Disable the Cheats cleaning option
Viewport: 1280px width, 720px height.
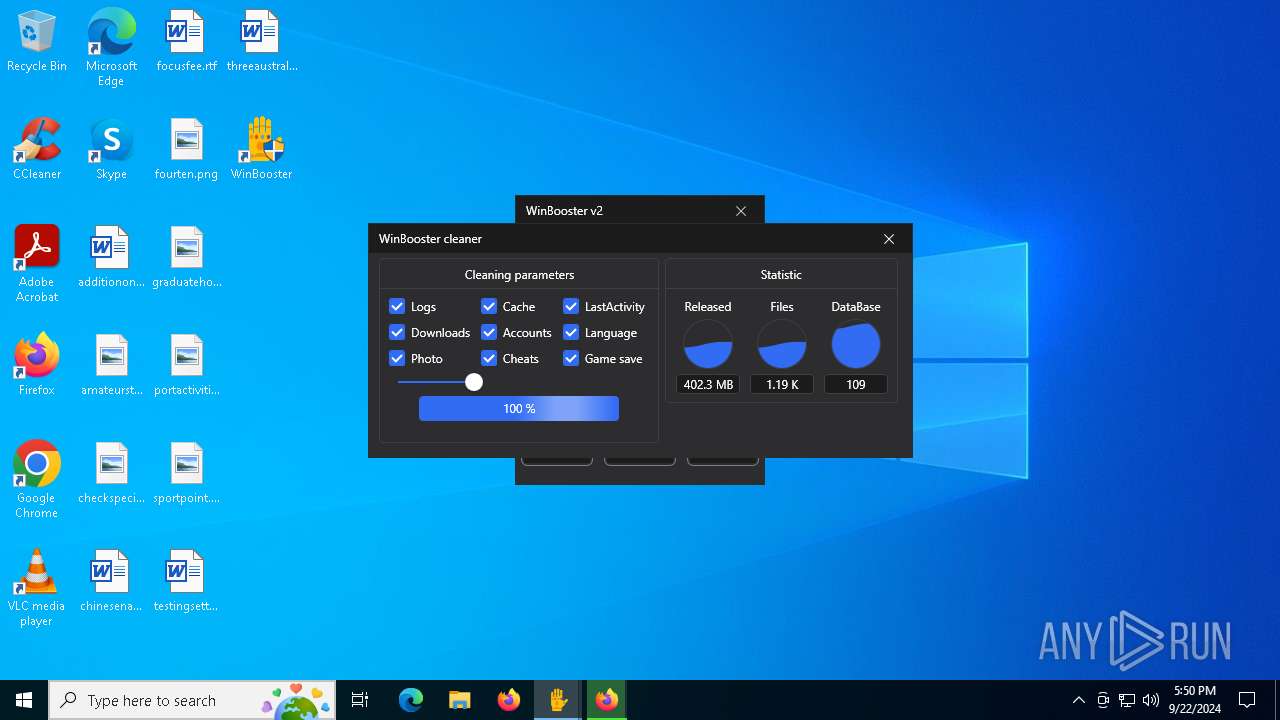click(489, 358)
